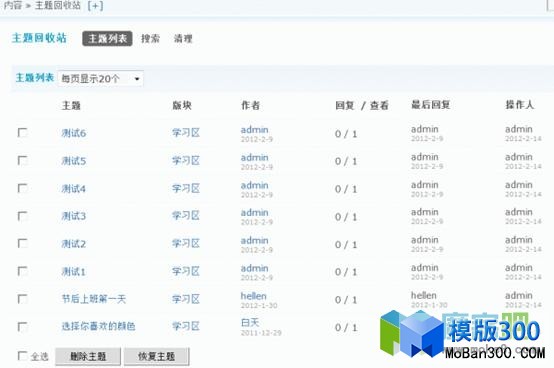The height and width of the screenshot is (368, 554).
Task: Open the 测试2 topic link
Action: point(74,244)
